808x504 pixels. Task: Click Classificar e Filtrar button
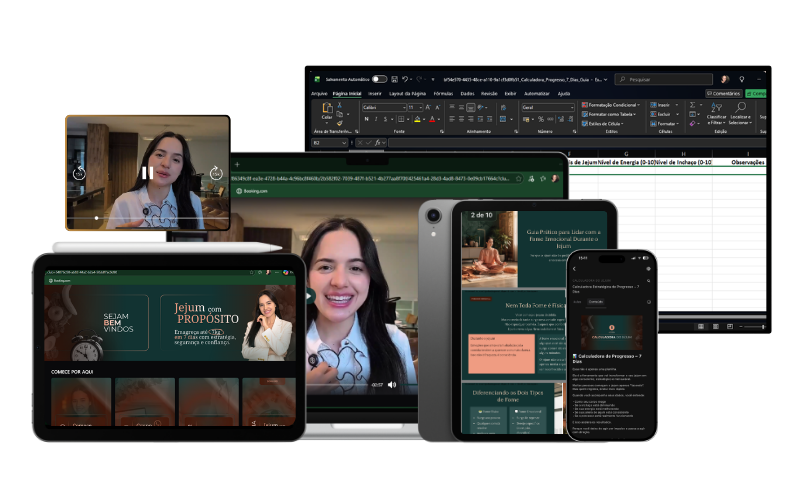[x=716, y=113]
